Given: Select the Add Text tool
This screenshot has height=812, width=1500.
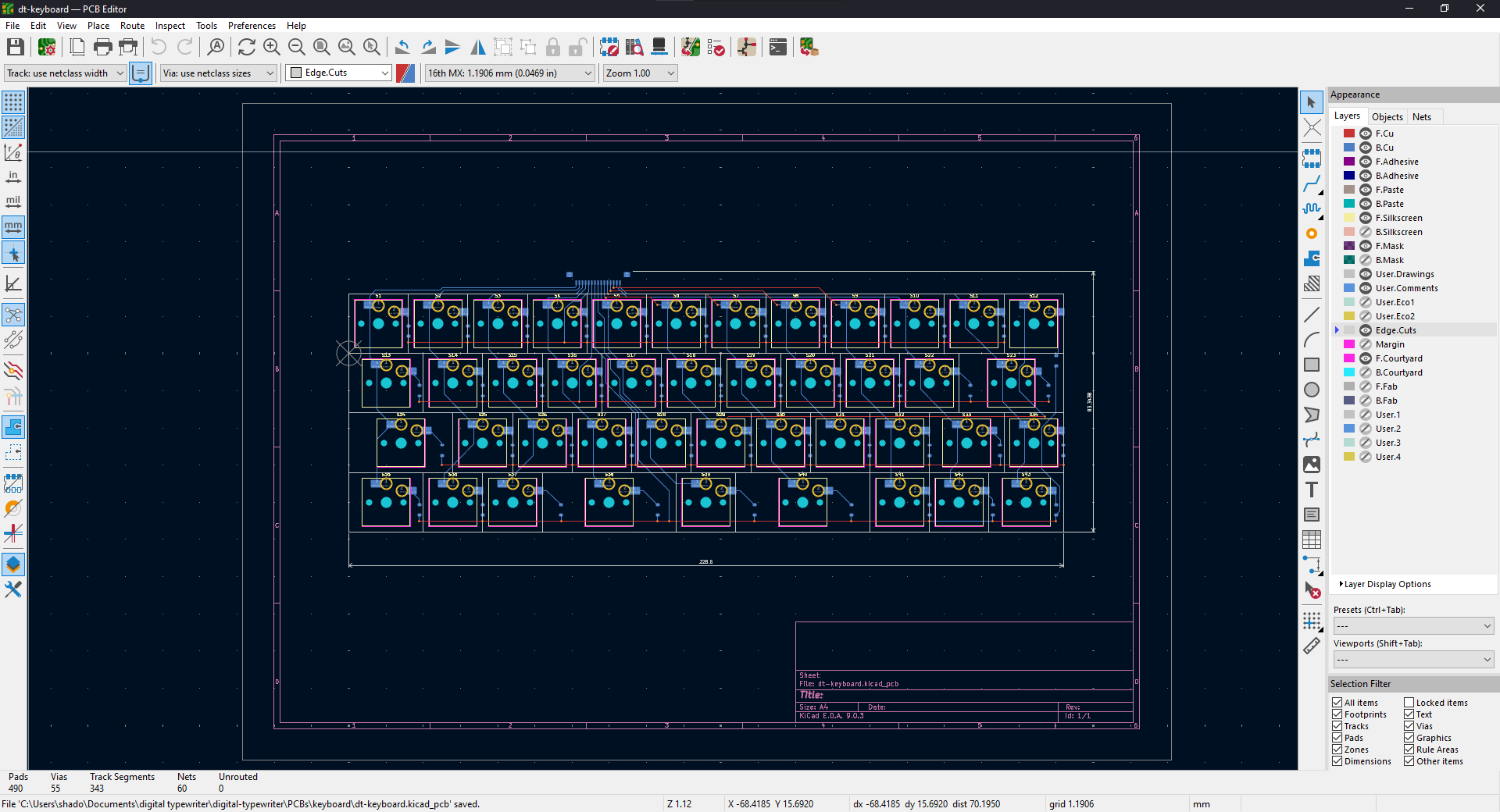Looking at the screenshot, I should click(1312, 490).
